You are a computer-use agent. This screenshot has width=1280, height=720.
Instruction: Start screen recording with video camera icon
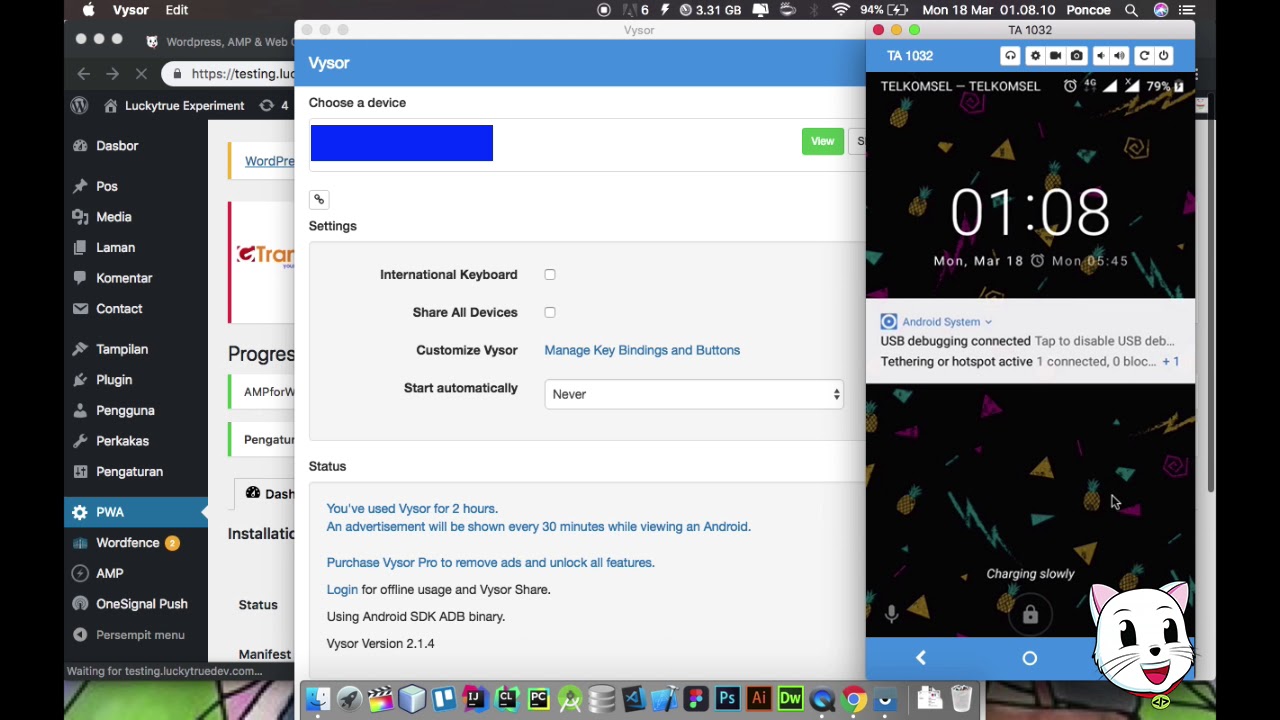point(1055,56)
